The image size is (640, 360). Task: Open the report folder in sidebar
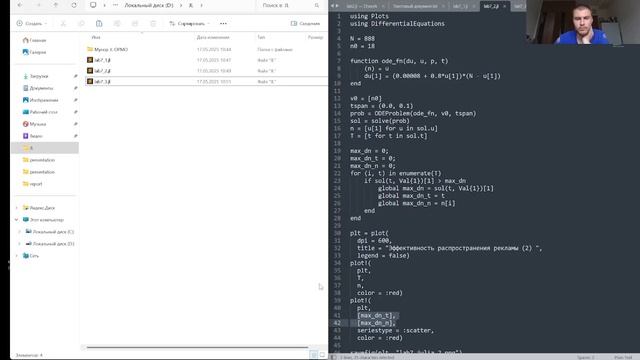(33, 184)
